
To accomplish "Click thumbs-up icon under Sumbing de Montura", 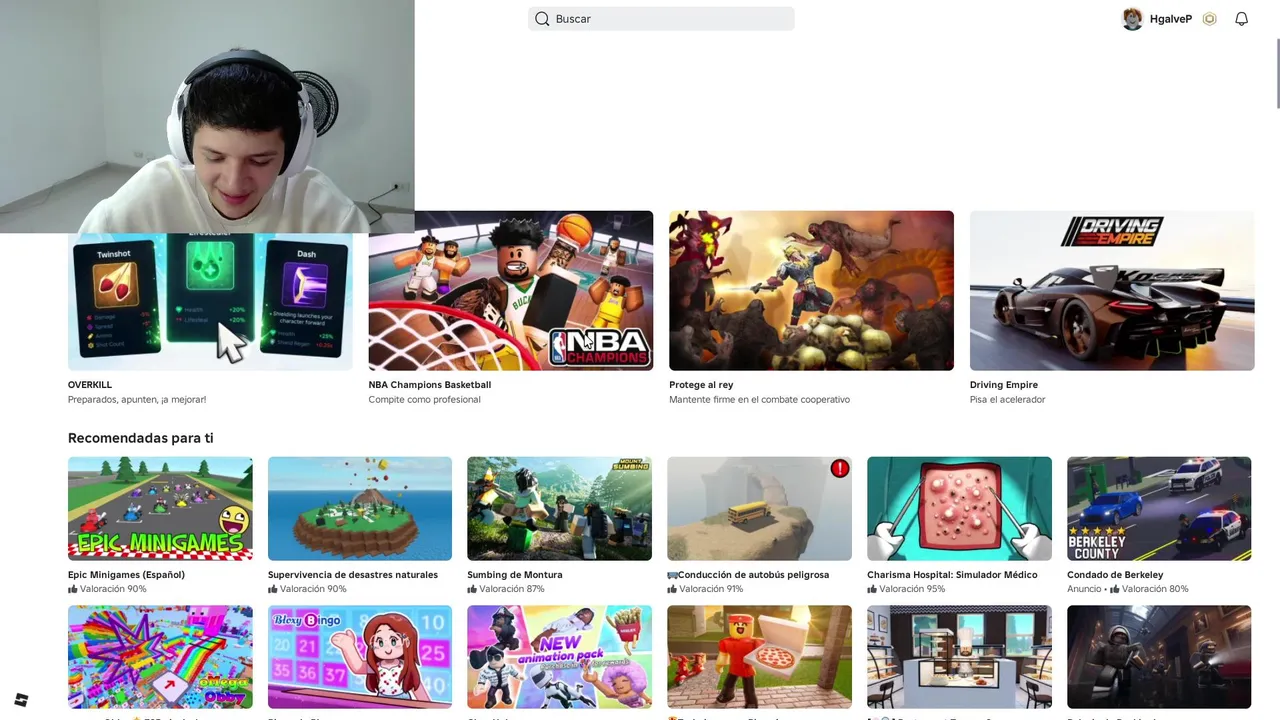I will [x=472, y=589].
